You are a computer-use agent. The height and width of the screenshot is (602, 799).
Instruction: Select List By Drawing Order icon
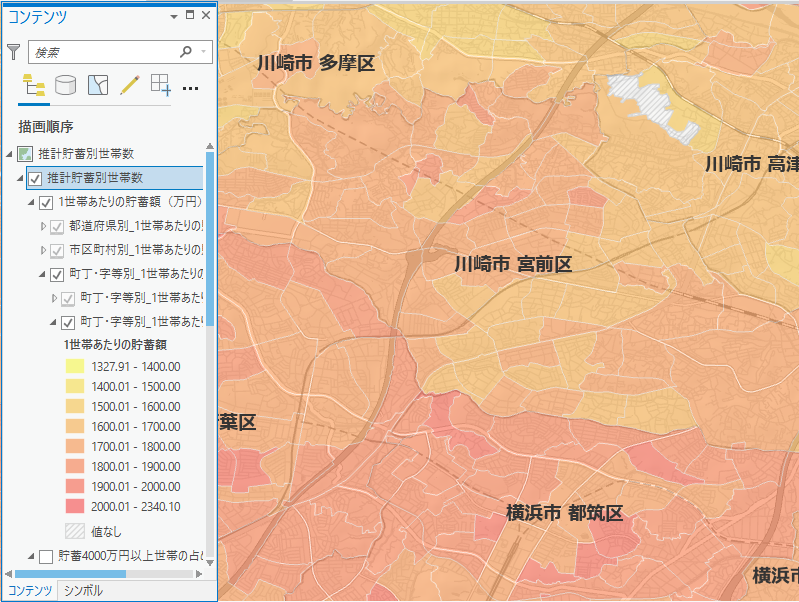point(33,85)
